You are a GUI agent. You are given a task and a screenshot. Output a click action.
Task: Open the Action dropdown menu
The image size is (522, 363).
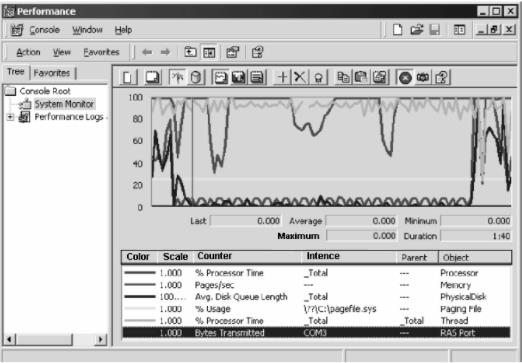pyautogui.click(x=28, y=52)
